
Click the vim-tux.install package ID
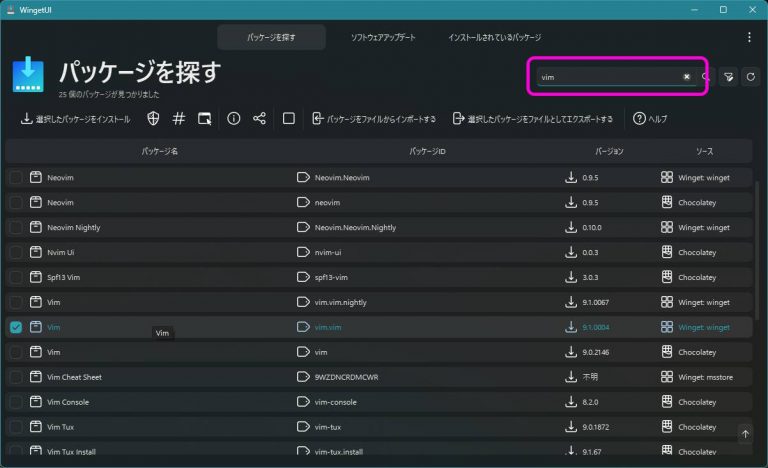pos(338,452)
